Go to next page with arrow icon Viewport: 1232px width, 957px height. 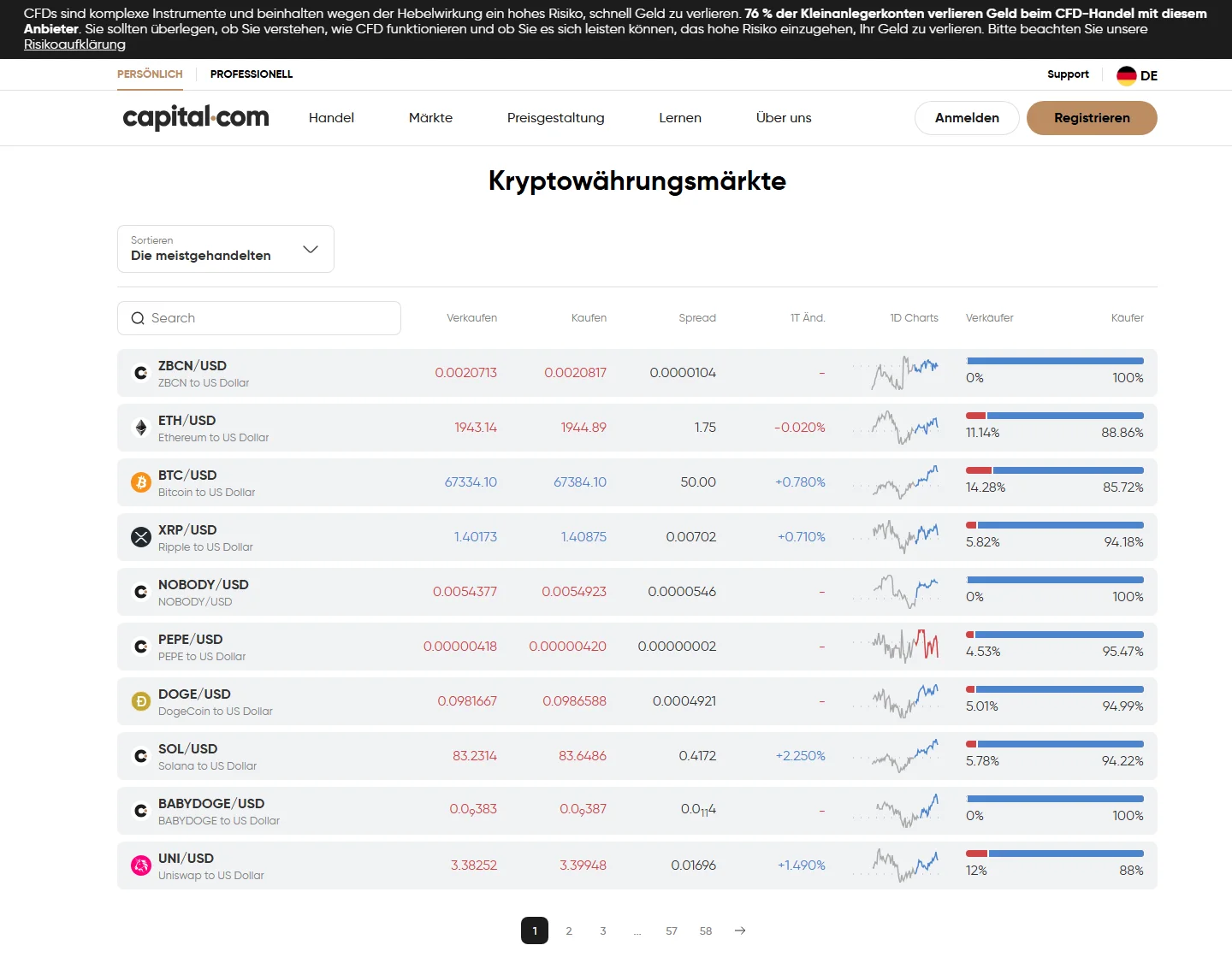pyautogui.click(x=740, y=930)
